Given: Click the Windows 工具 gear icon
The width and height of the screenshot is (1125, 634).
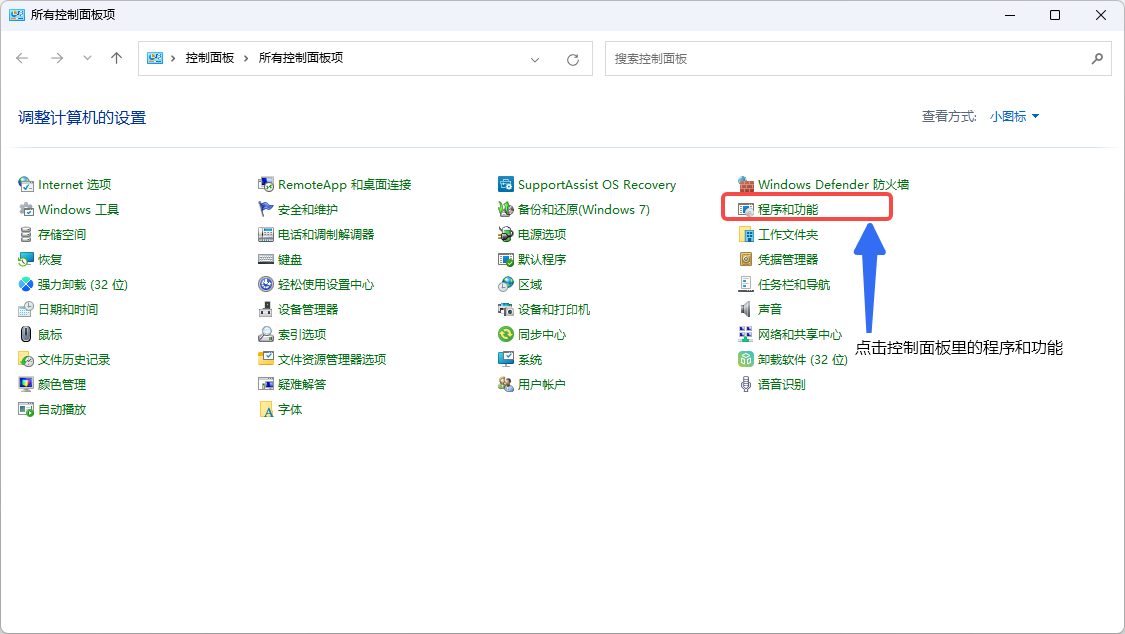Looking at the screenshot, I should point(26,209).
